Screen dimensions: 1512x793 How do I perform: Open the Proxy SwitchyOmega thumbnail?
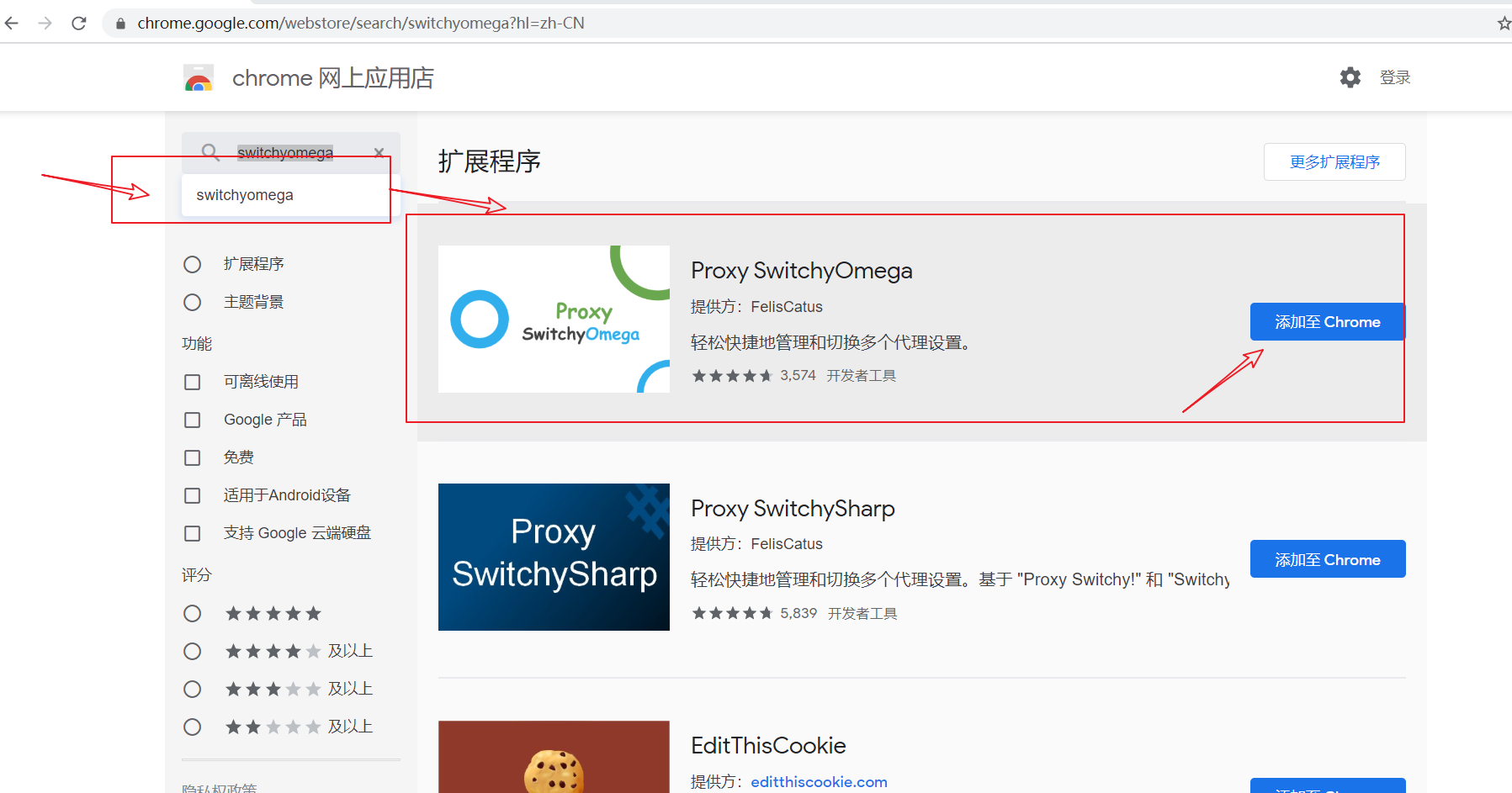[x=554, y=319]
